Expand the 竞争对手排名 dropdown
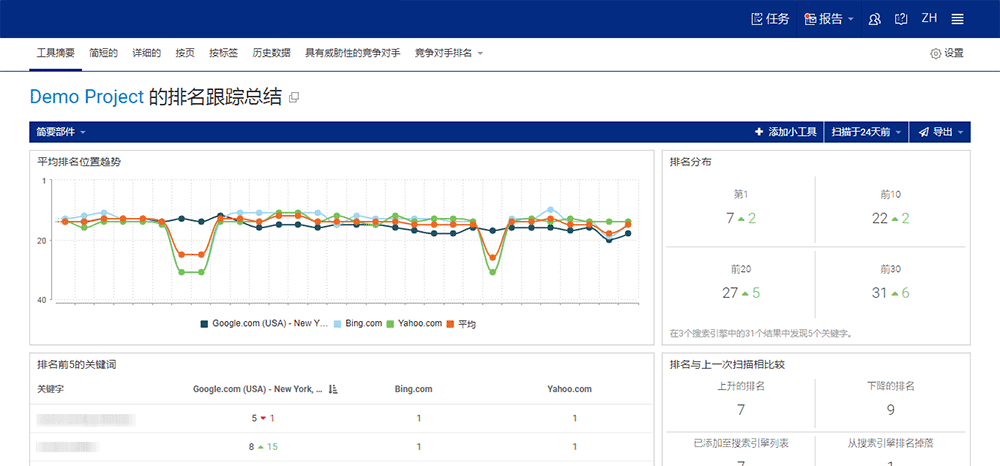 (448, 53)
